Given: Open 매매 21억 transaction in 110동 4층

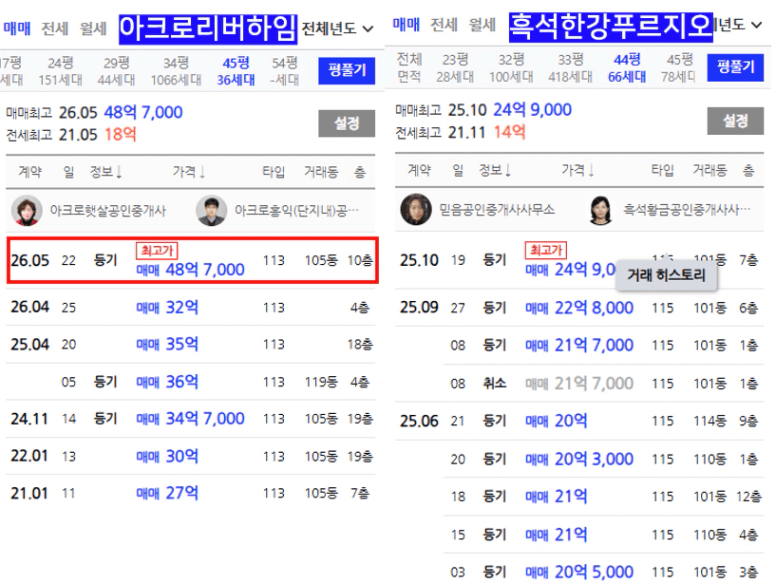Looking at the screenshot, I should coord(556,534).
